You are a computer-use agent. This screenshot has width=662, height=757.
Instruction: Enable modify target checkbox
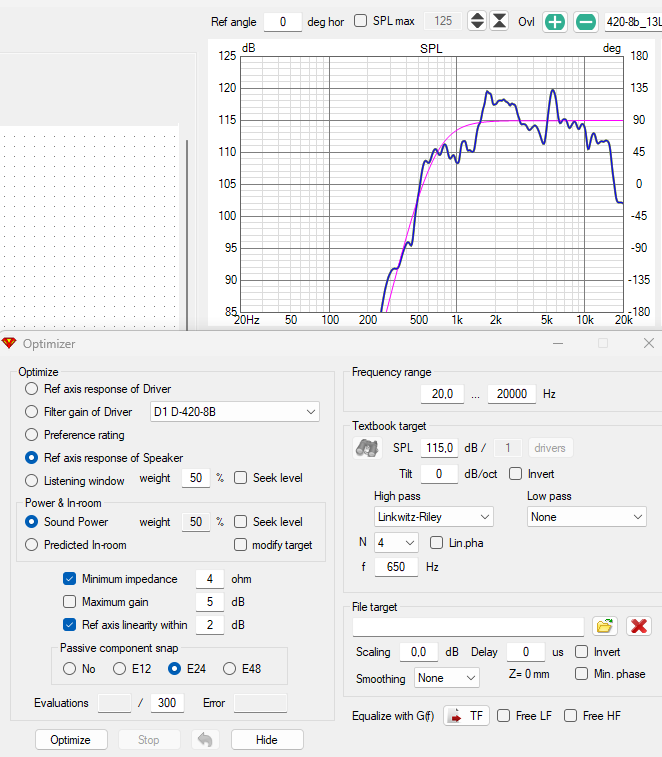(x=240, y=545)
